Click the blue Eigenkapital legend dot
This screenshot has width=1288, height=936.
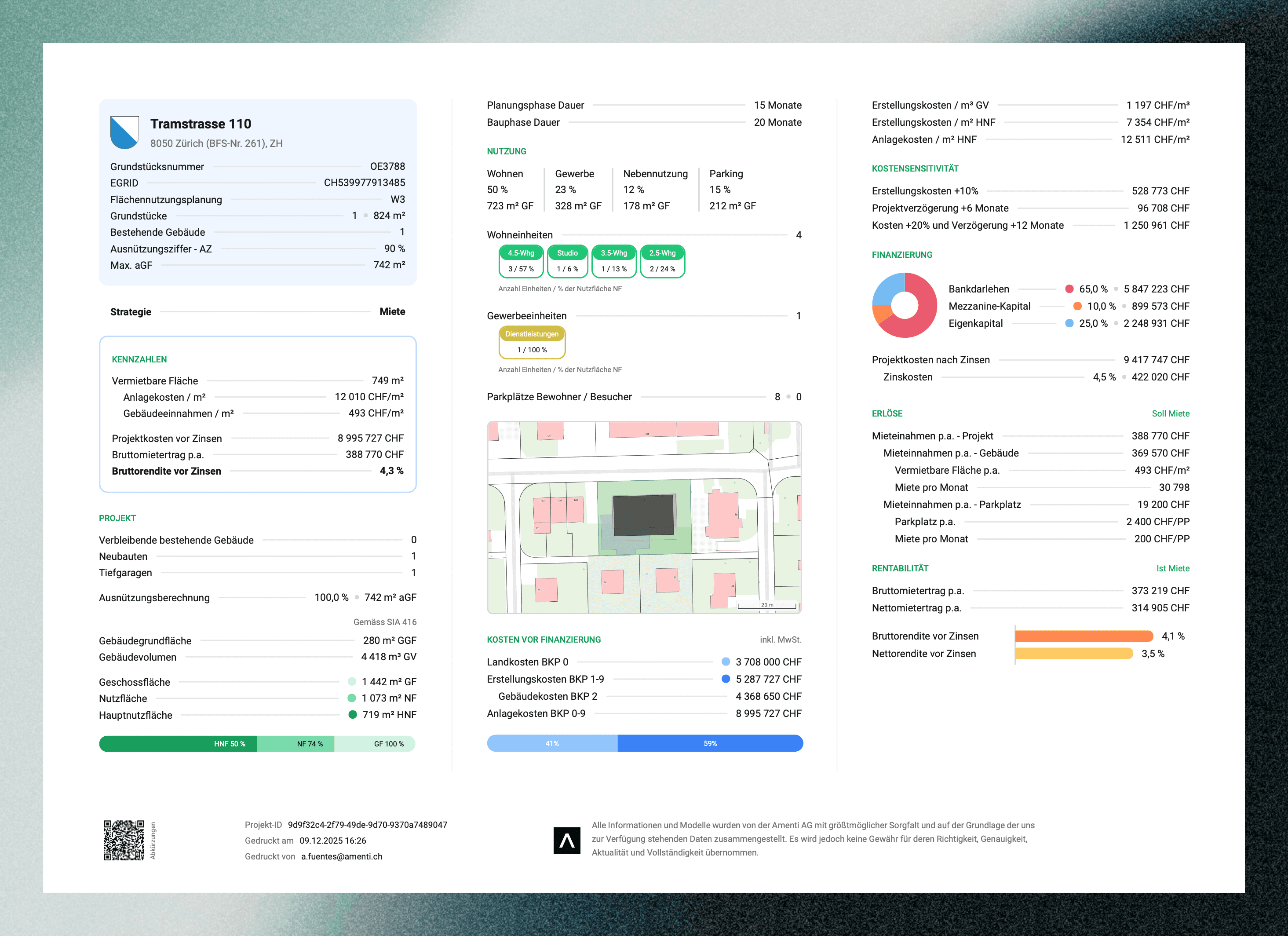tap(1069, 323)
